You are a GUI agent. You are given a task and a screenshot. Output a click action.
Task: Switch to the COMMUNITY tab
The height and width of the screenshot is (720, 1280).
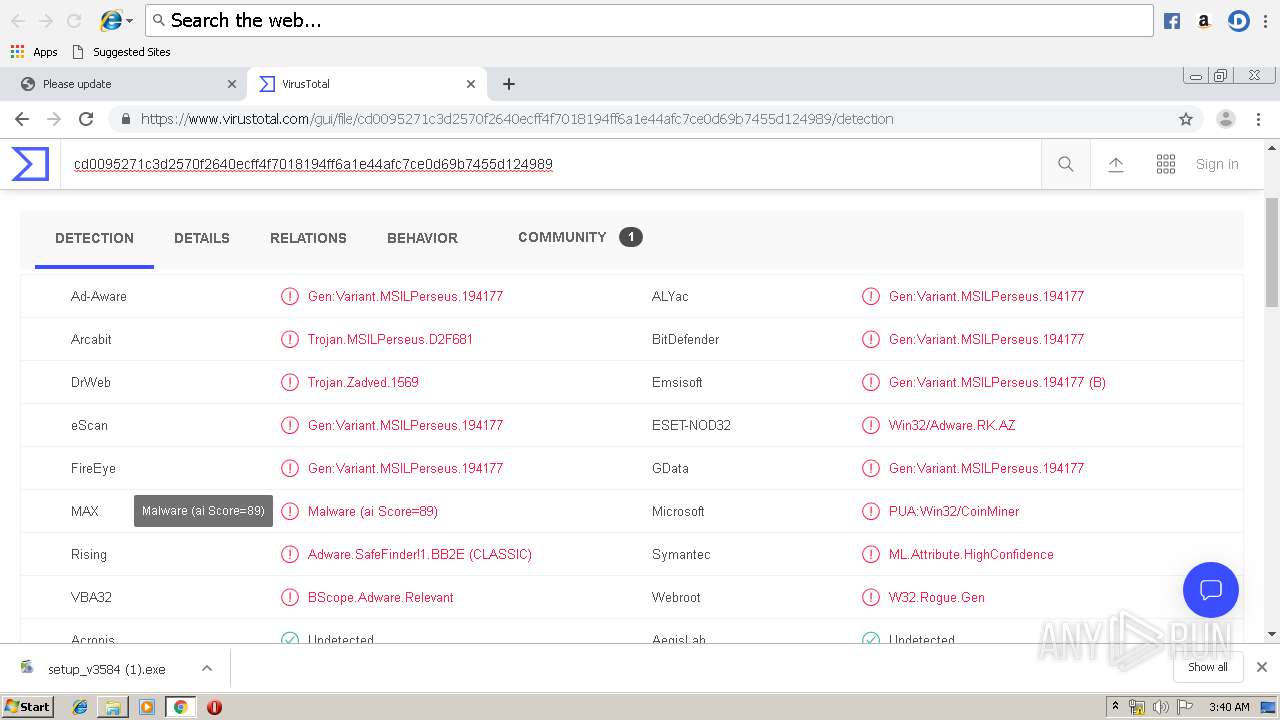tap(580, 237)
